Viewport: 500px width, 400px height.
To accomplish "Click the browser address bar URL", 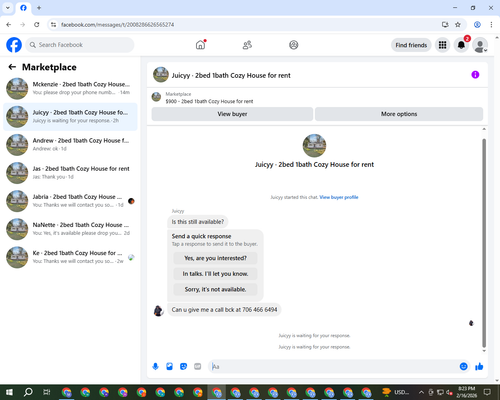I will (x=117, y=25).
